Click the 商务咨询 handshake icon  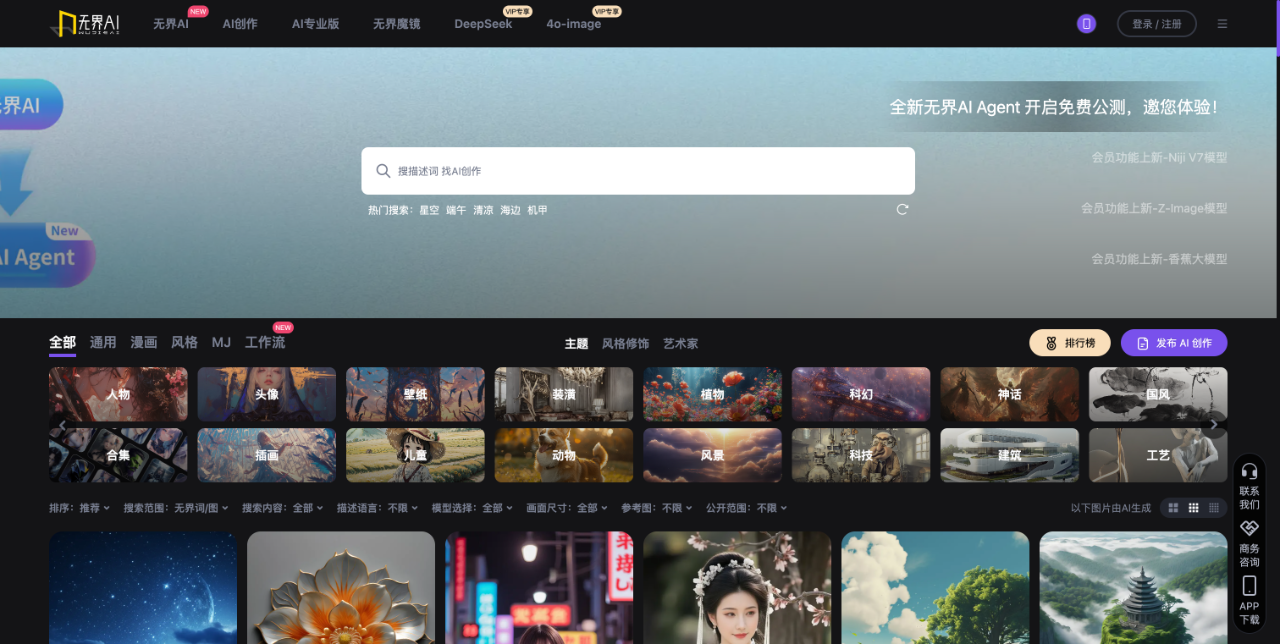pyautogui.click(x=1249, y=528)
